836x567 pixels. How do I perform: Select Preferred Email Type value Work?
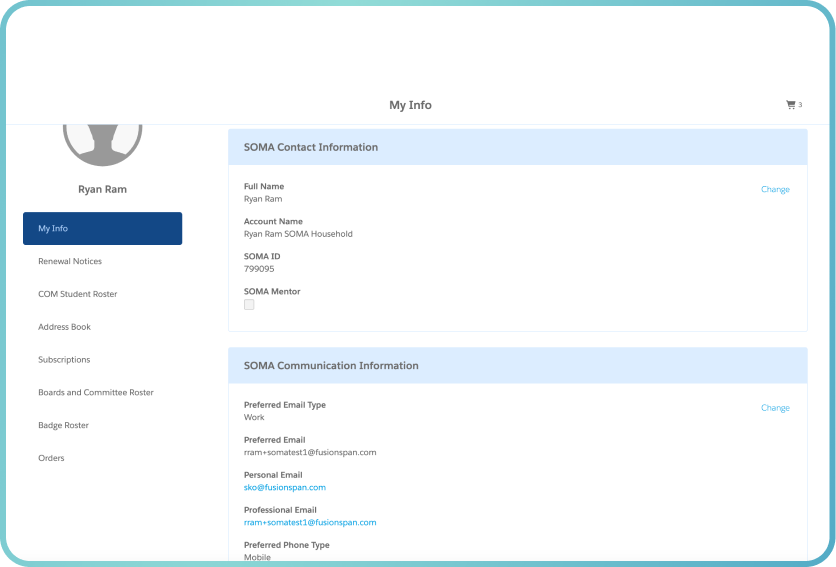[x=254, y=418]
